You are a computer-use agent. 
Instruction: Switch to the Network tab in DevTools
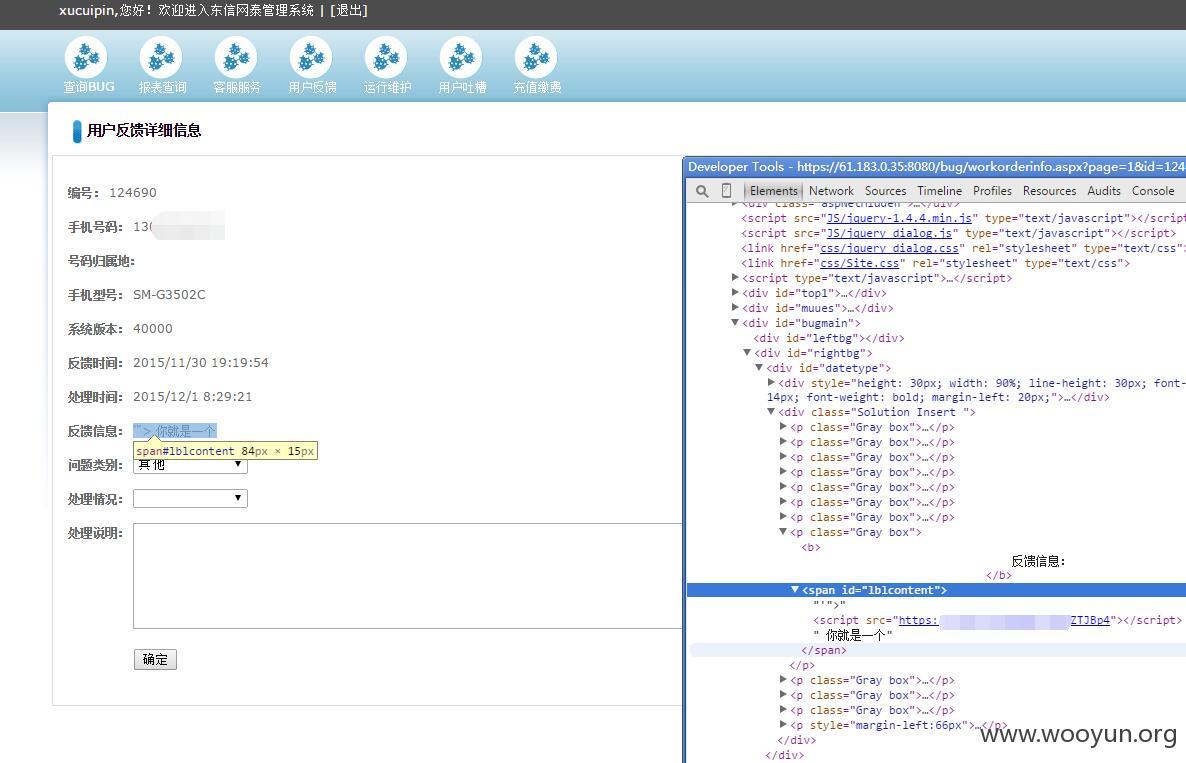click(831, 191)
